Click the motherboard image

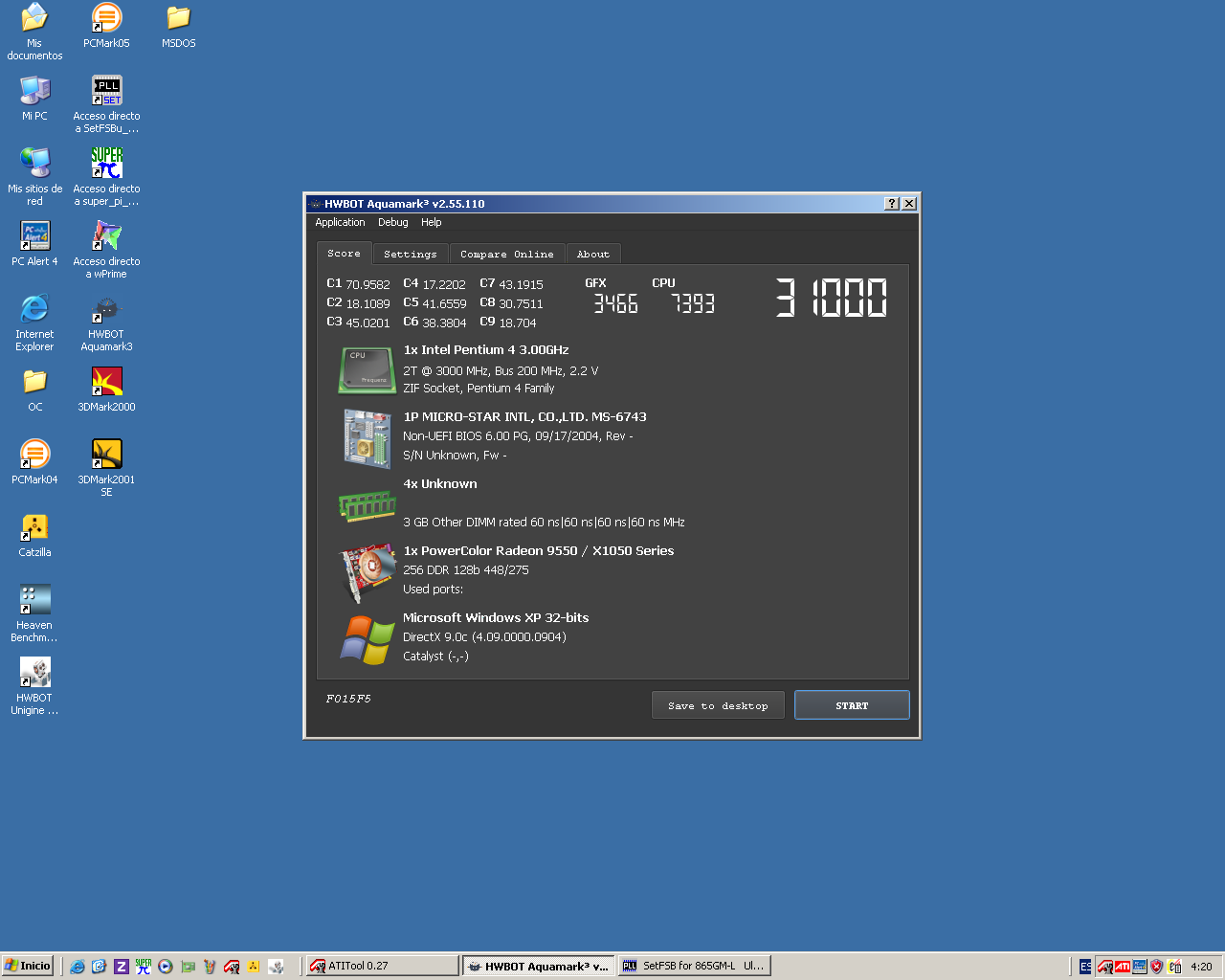click(367, 438)
